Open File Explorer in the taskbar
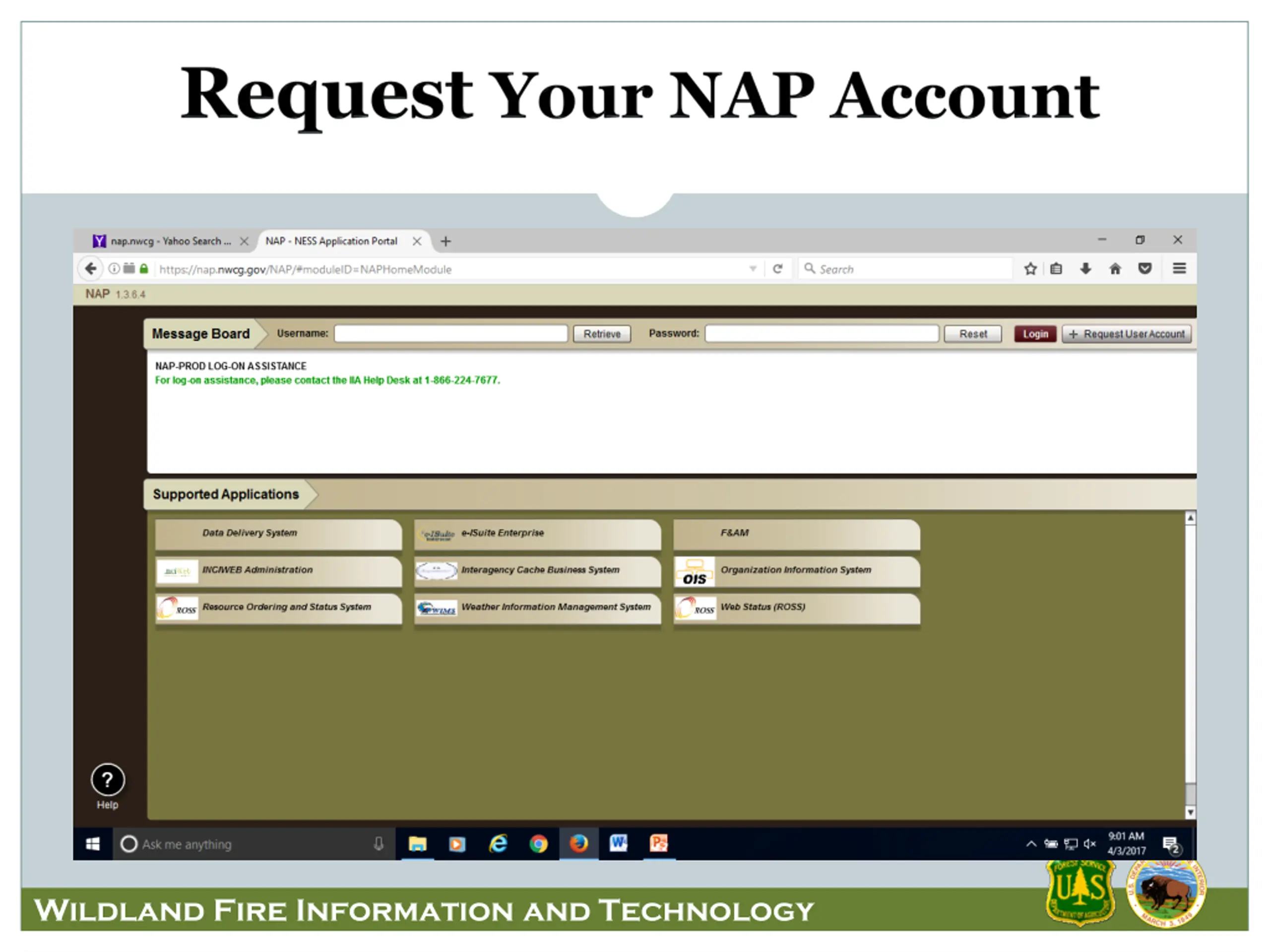This screenshot has height=952, width=1270. (417, 843)
